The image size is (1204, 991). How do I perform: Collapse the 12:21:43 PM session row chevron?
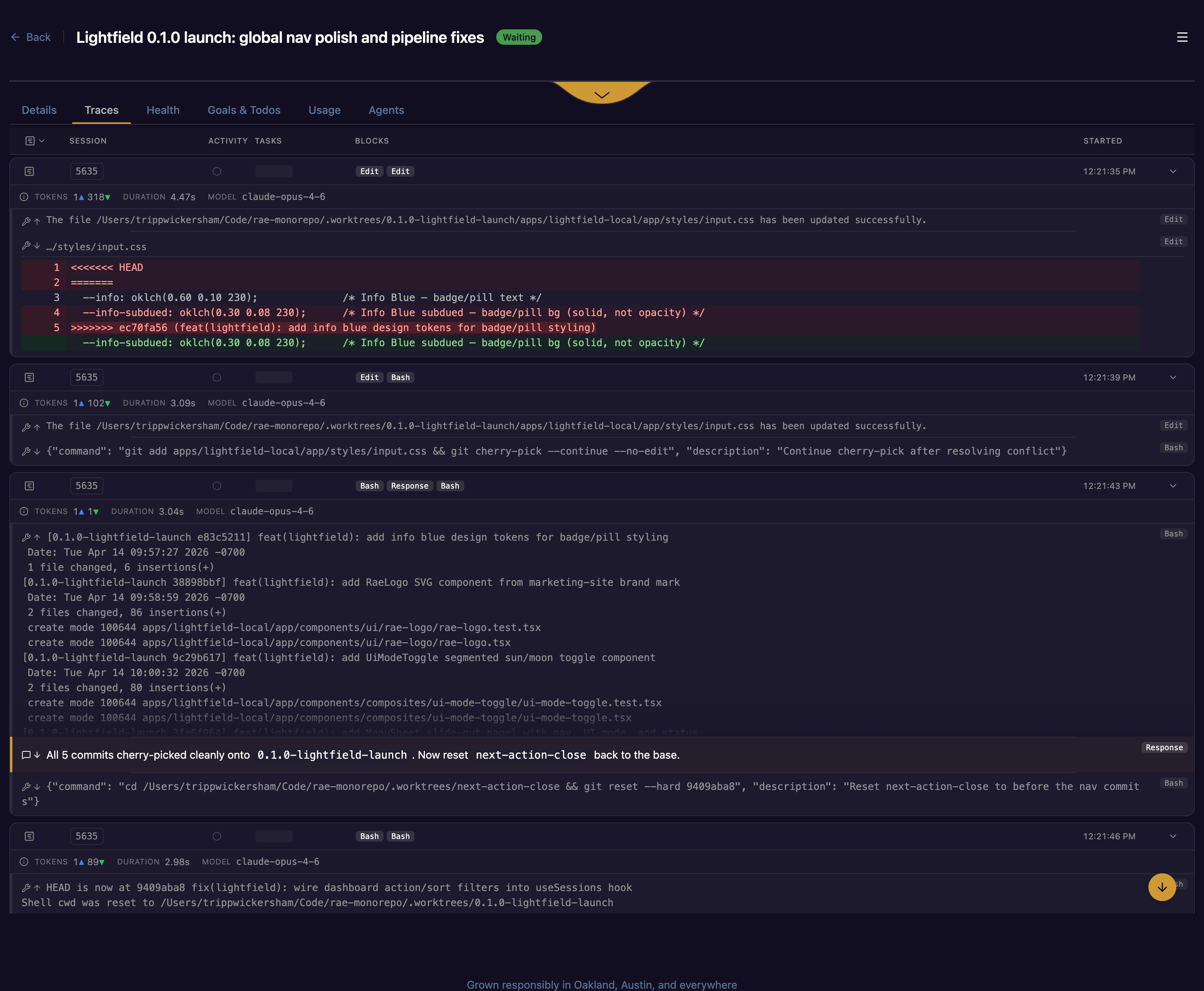click(1173, 486)
